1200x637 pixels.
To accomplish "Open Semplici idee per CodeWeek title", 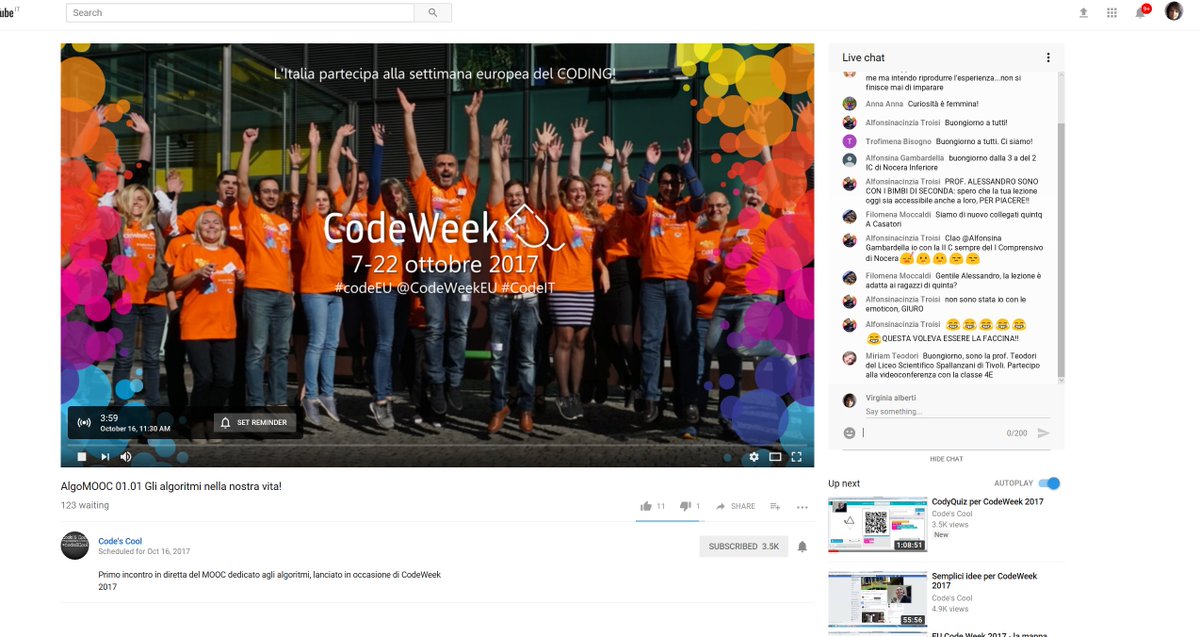I will pos(984,581).
